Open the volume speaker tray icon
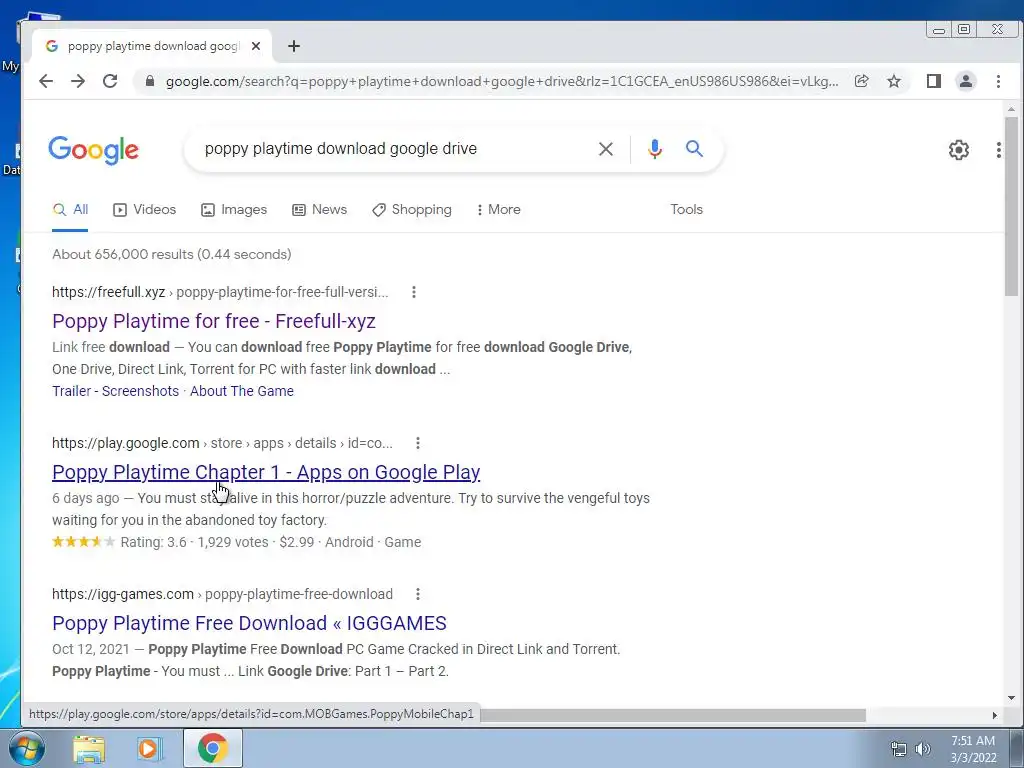The width and height of the screenshot is (1024, 768). (923, 749)
